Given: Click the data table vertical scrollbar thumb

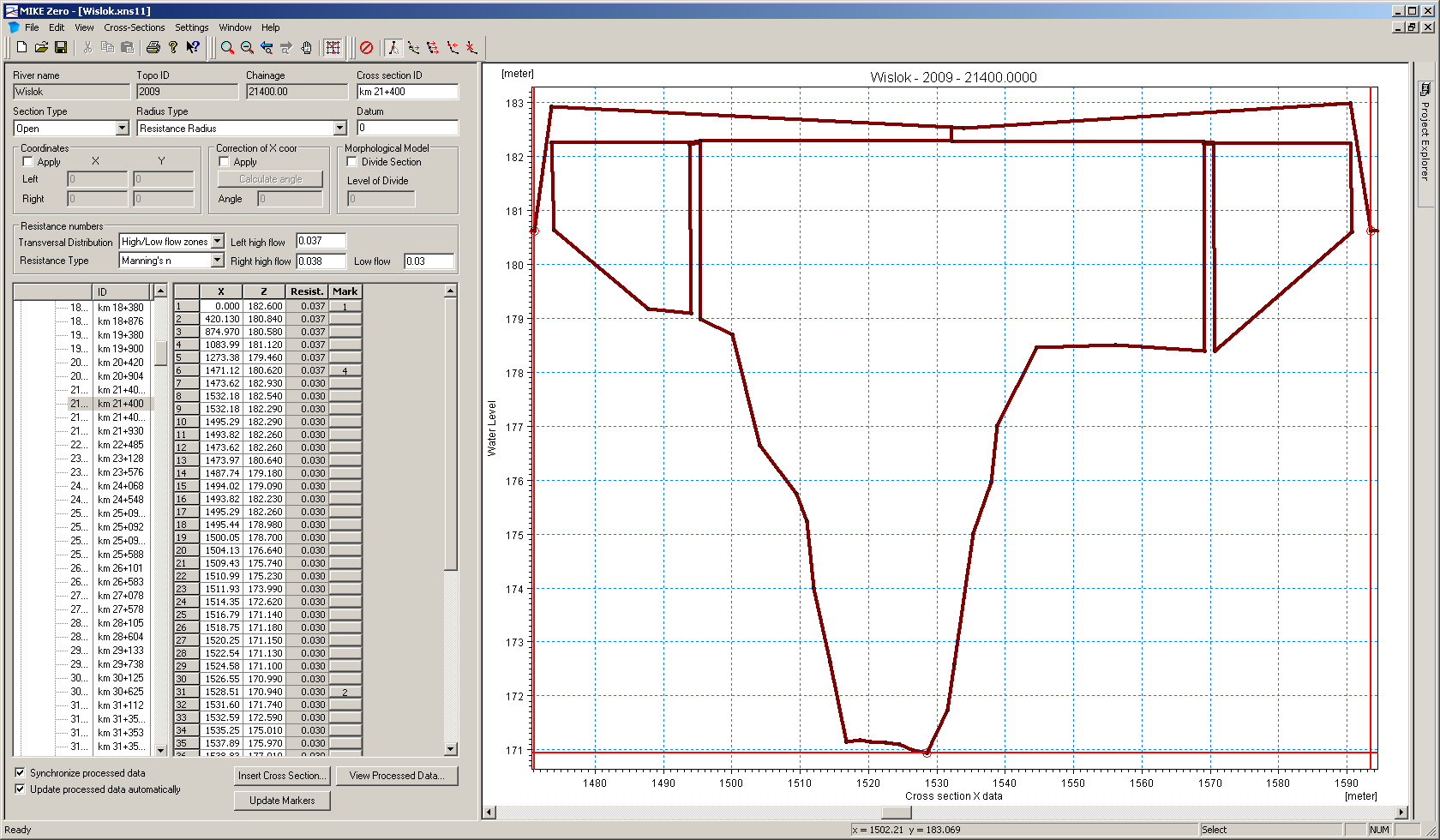Looking at the screenshot, I should [450, 433].
